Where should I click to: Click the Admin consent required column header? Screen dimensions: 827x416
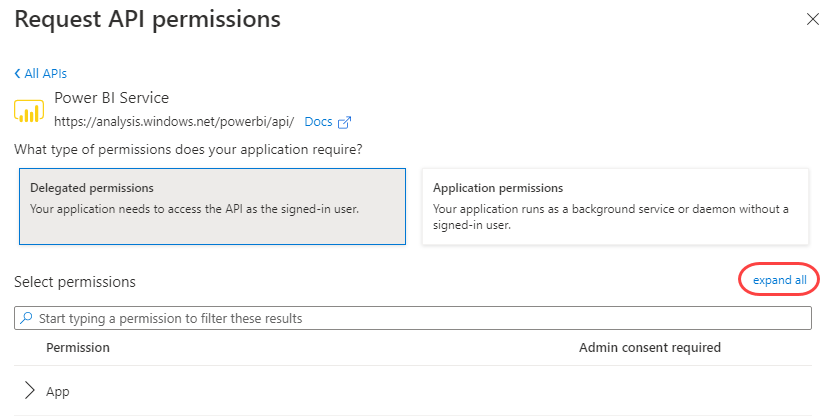tap(650, 348)
